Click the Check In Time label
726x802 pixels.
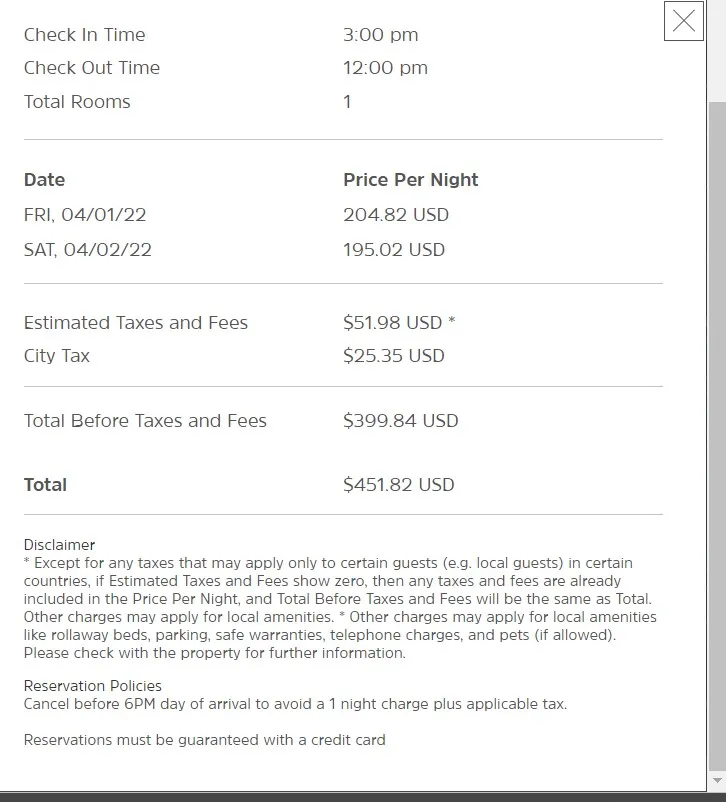[x=84, y=35]
